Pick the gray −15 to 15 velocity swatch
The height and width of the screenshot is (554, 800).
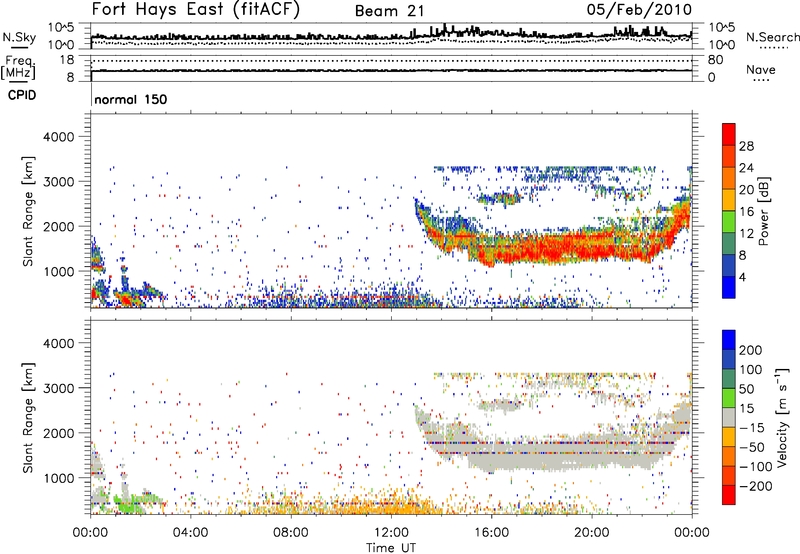(729, 418)
